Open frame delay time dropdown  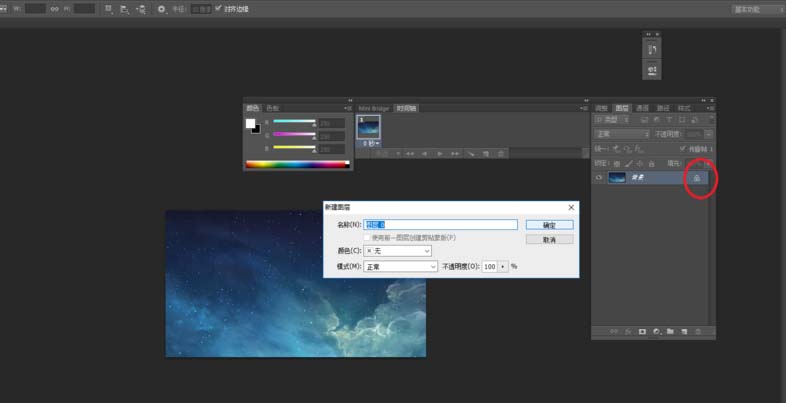click(x=371, y=143)
